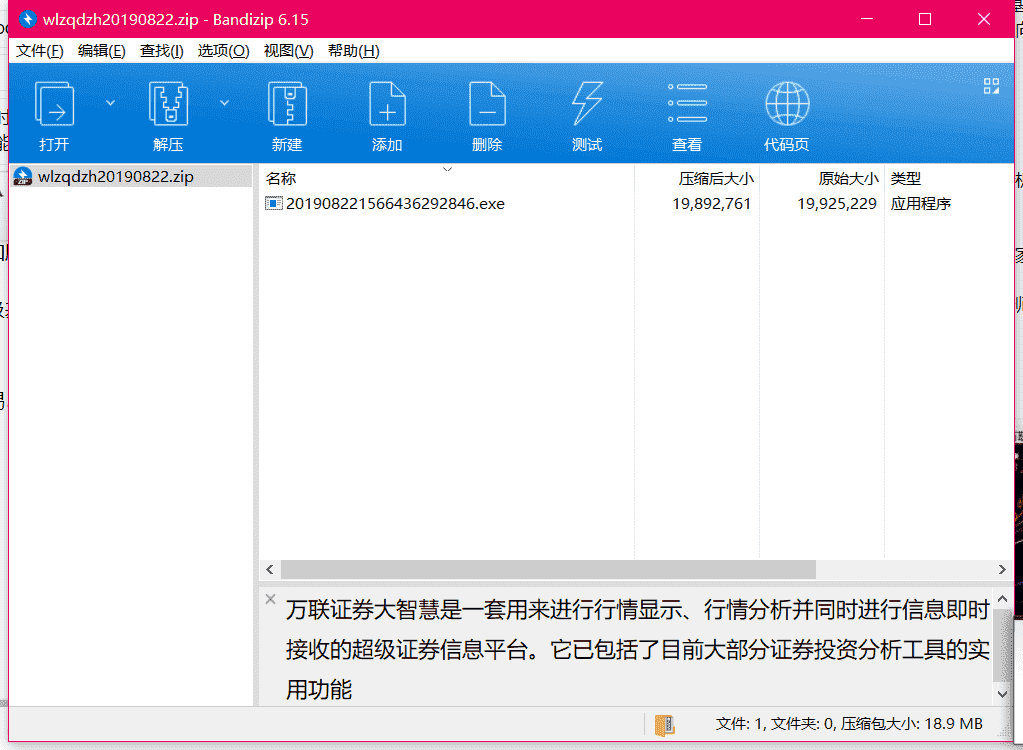Click the status text 文件: 1, 文件夹: 0
The height and width of the screenshot is (750, 1023).
point(776,724)
